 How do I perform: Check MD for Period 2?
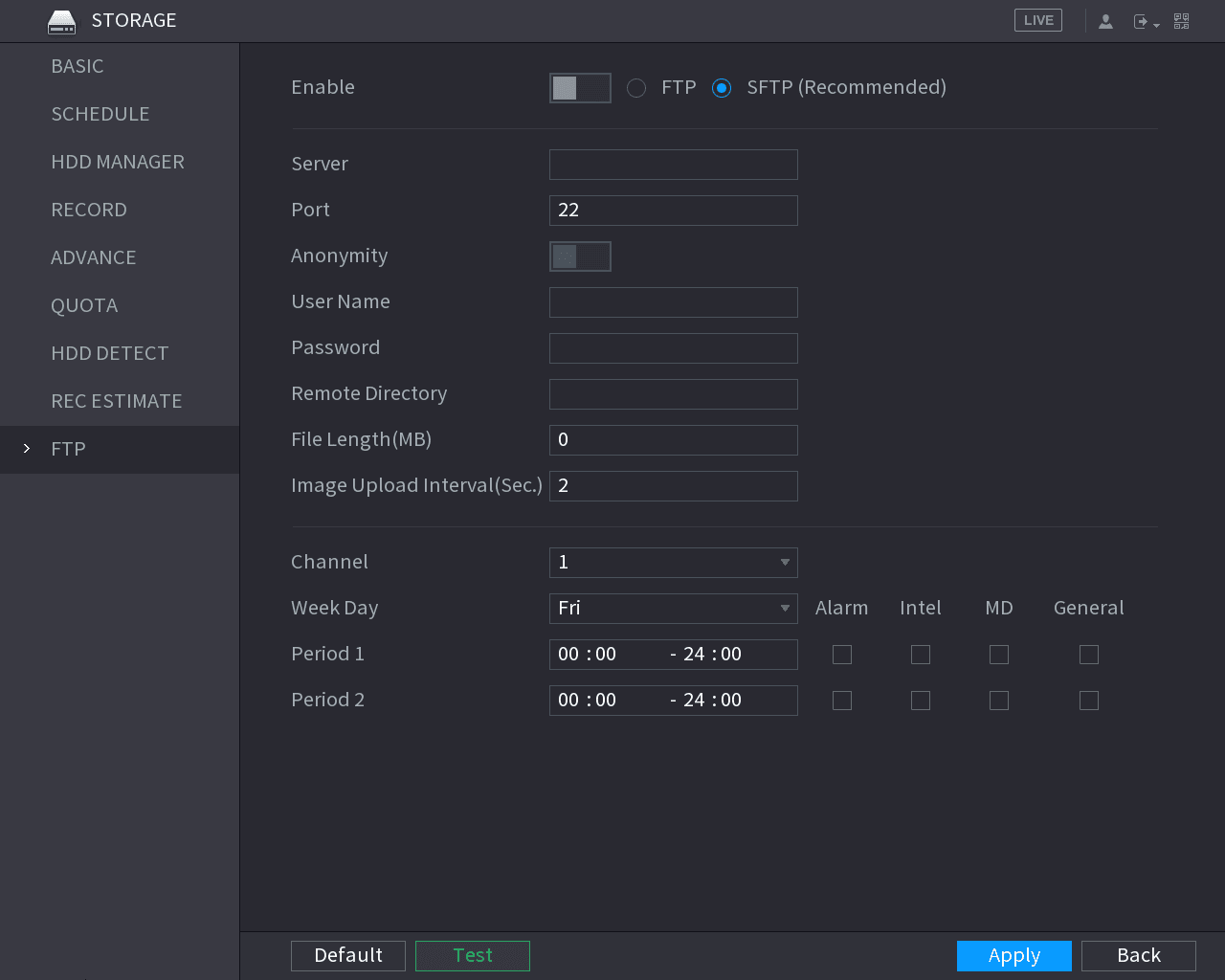999,701
